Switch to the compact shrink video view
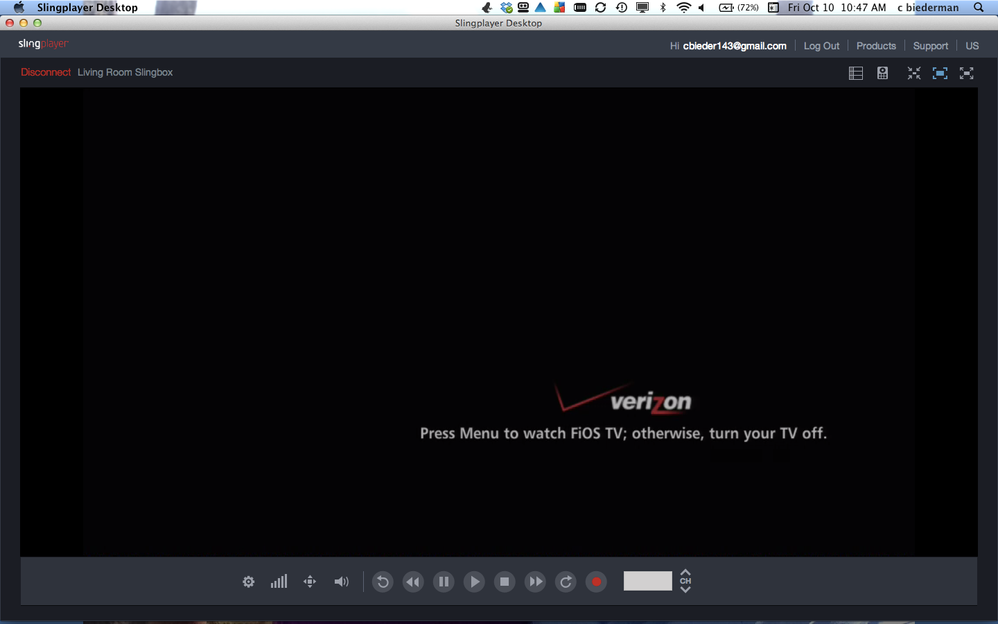 tap(914, 73)
